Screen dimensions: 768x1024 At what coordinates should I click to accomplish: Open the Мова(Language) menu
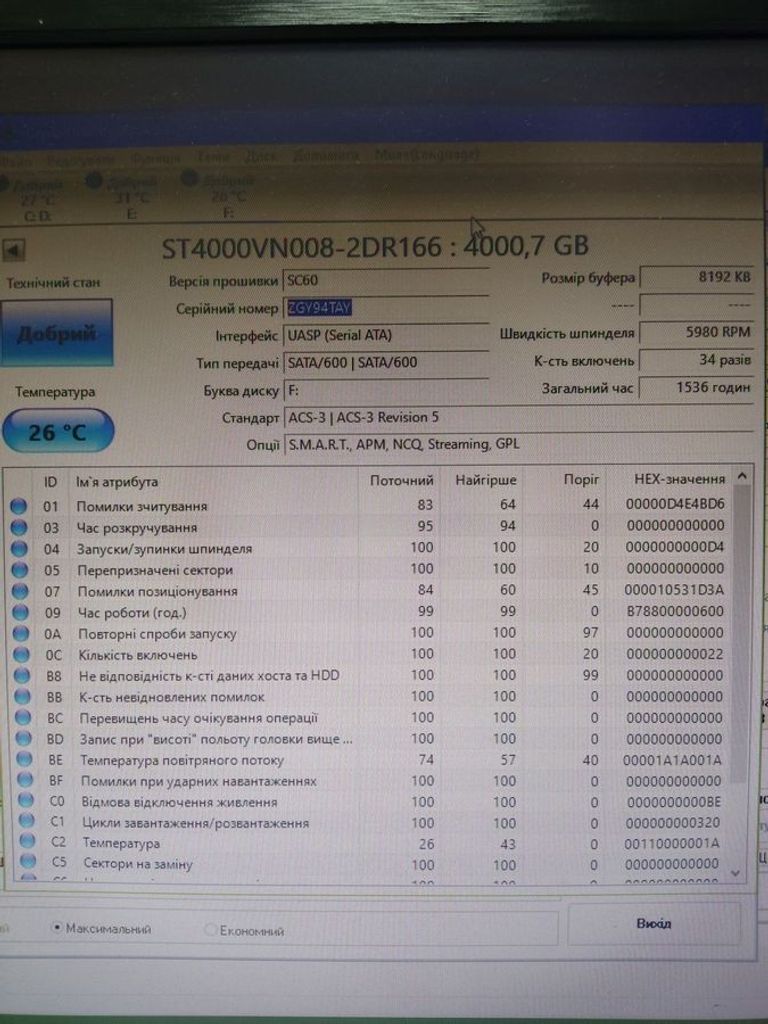[427, 155]
